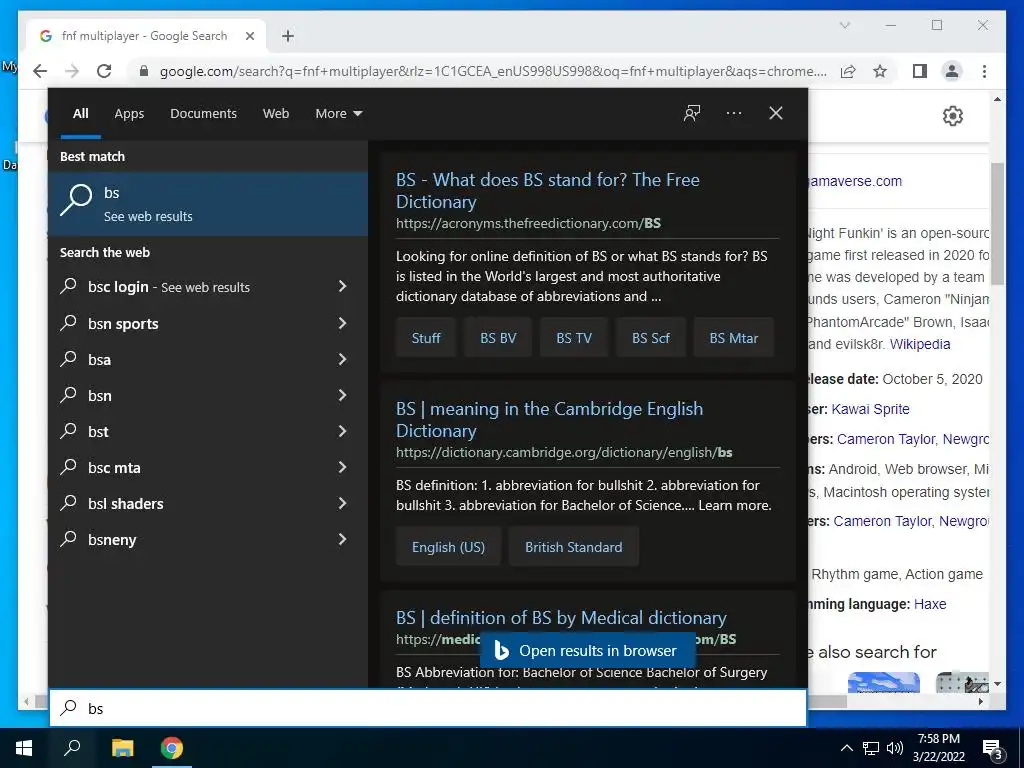
Task: Open the Windows Start menu
Action: click(24, 748)
